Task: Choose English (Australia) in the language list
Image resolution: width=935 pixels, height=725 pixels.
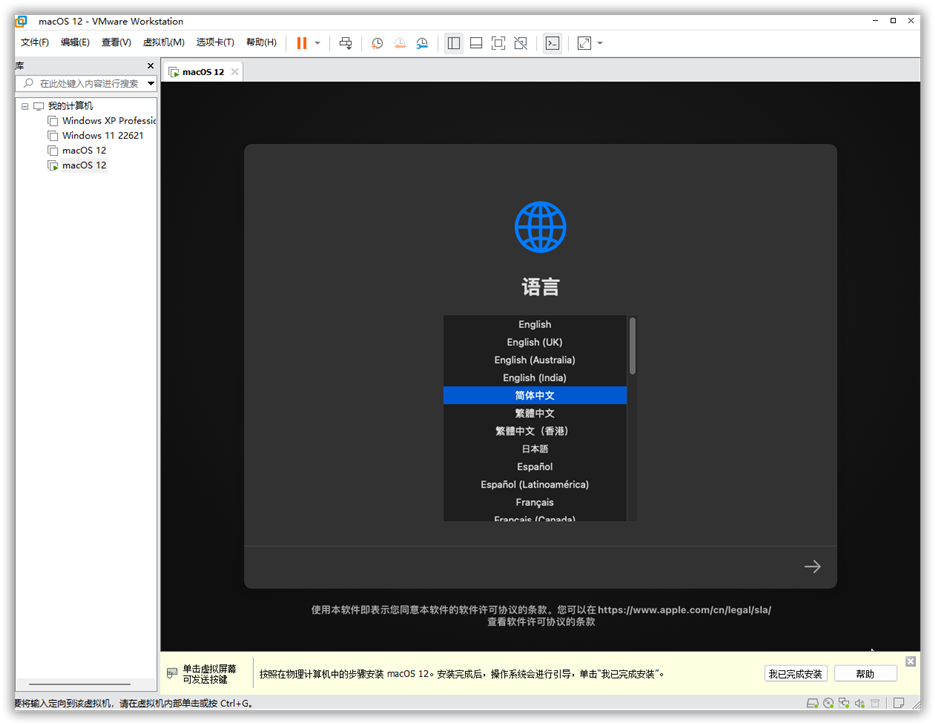Action: (x=535, y=360)
